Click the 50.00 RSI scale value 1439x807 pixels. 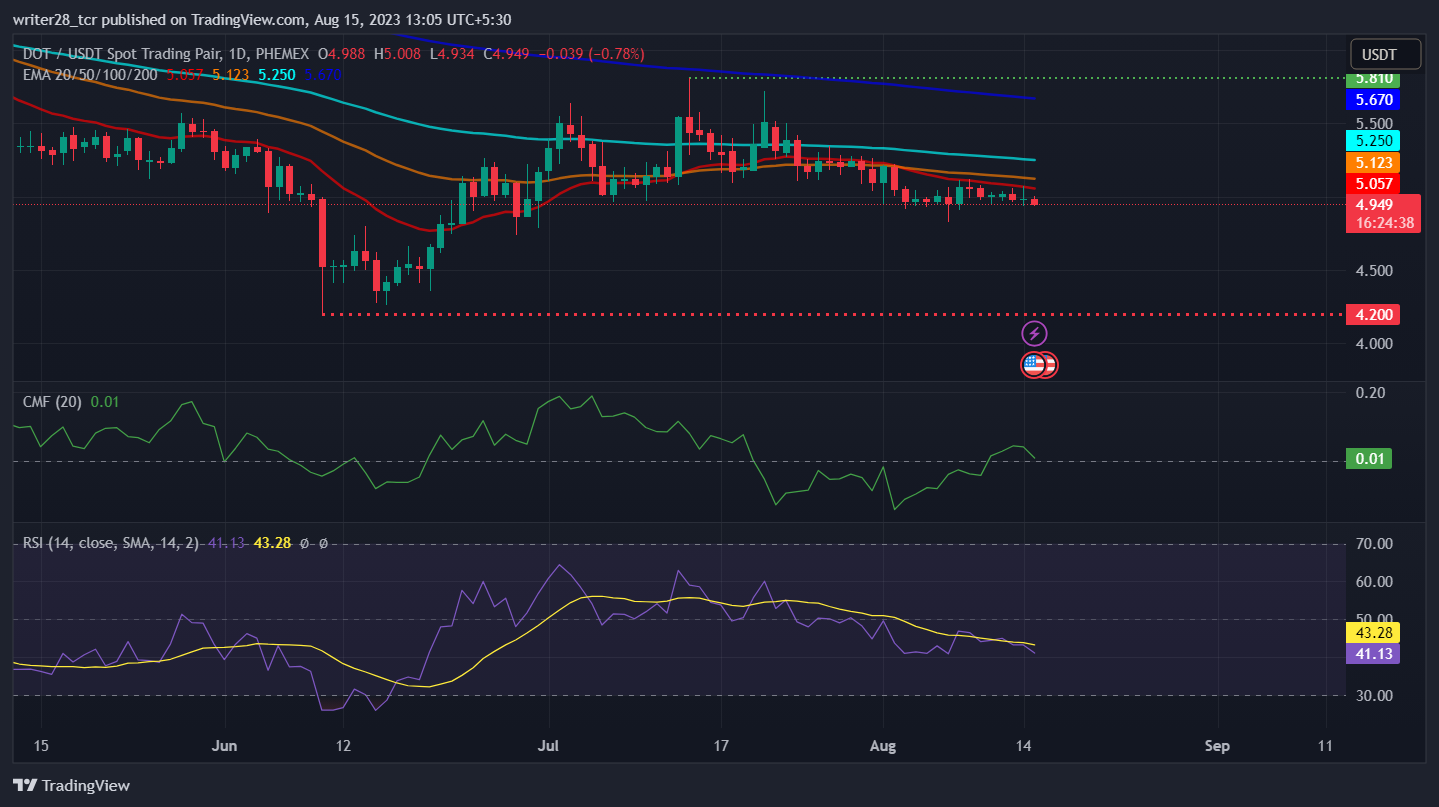(x=1374, y=619)
